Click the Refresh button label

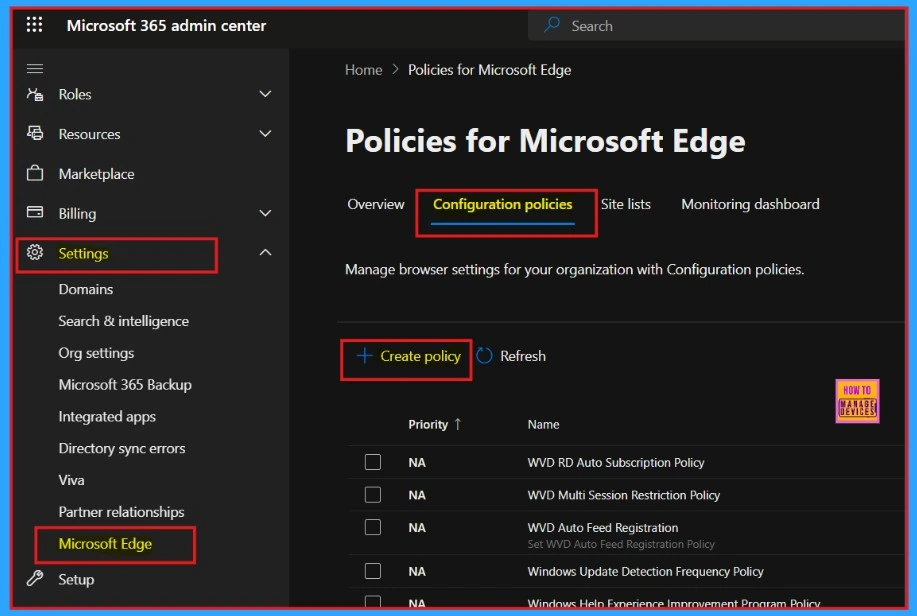click(523, 356)
